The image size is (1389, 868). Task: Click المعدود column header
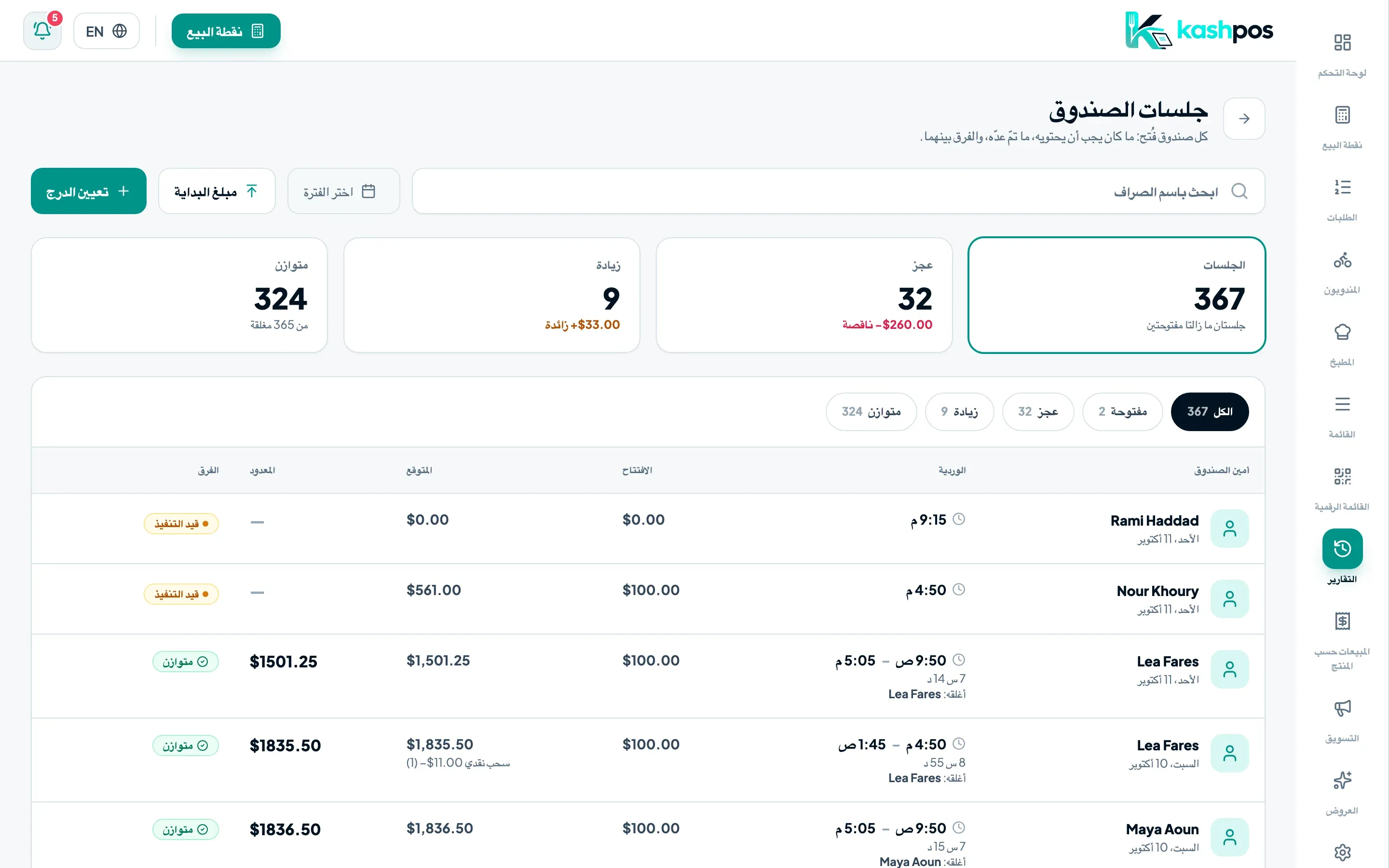tap(262, 470)
